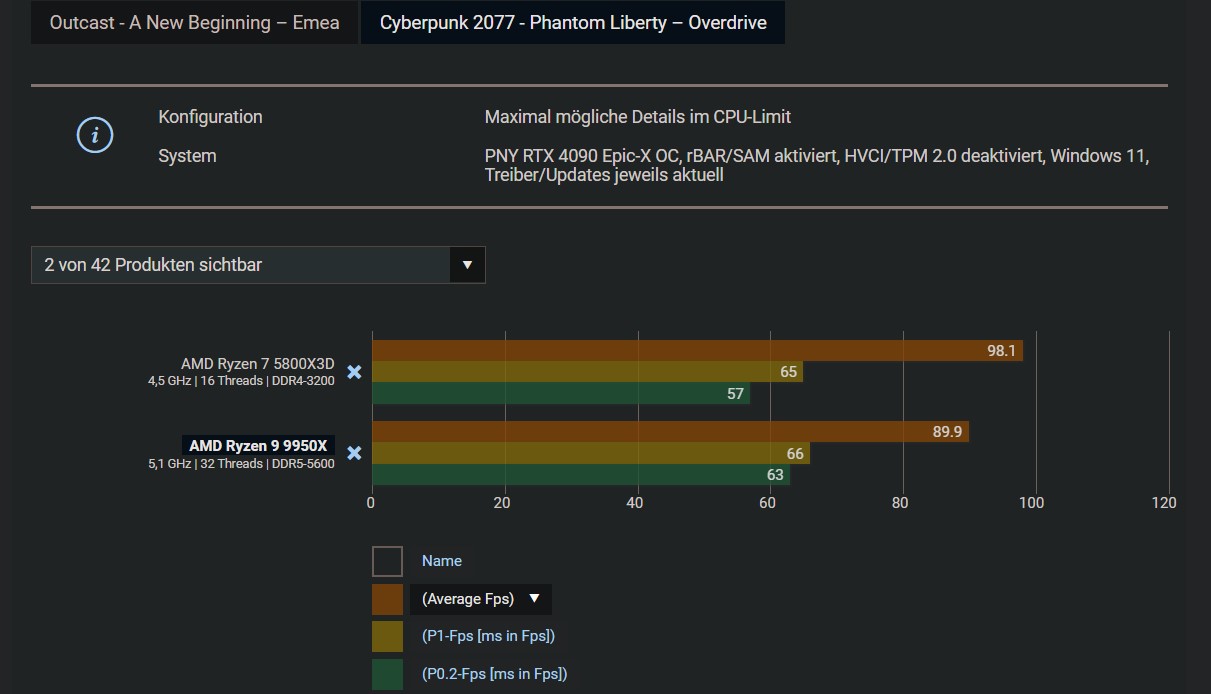Remove AMD Ryzen 9 9950X with X icon
Screen dimensions: 1211x694
[354, 453]
